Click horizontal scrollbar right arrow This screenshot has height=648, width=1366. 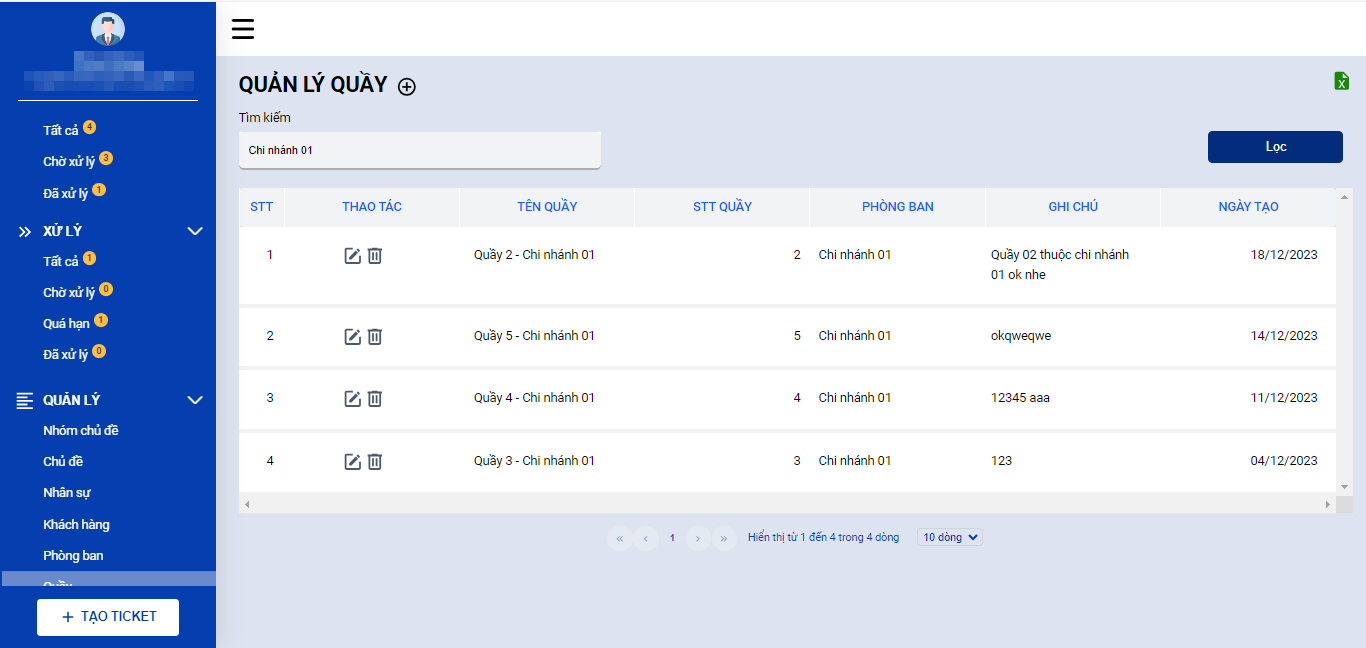point(1328,505)
